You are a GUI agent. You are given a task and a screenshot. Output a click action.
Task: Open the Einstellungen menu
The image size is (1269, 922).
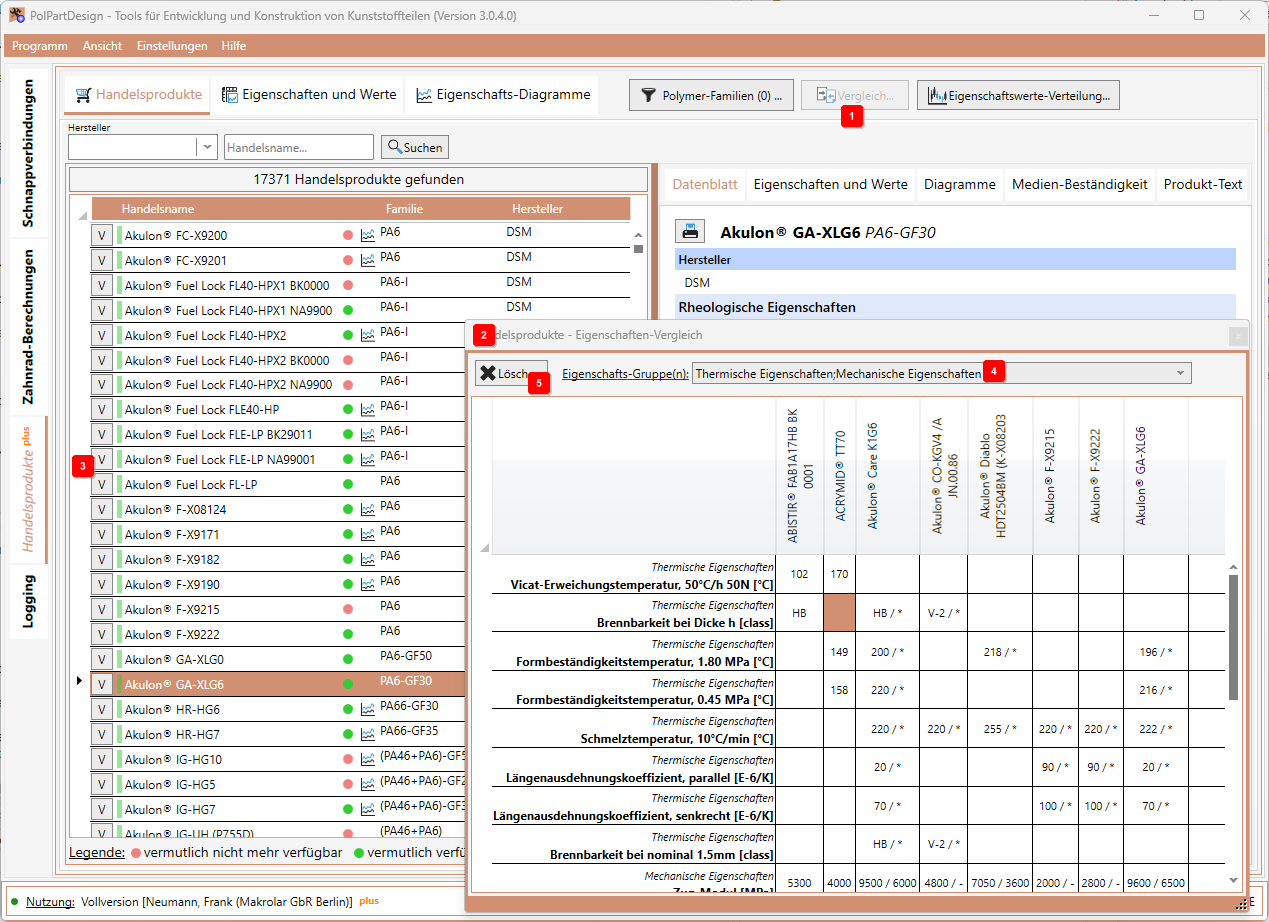[x=172, y=46]
